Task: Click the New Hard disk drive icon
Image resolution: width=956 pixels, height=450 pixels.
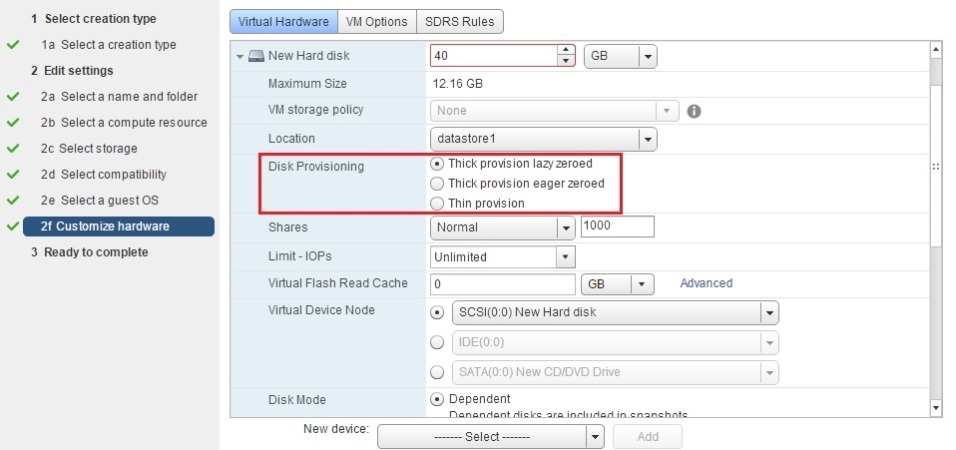Action: 256,55
